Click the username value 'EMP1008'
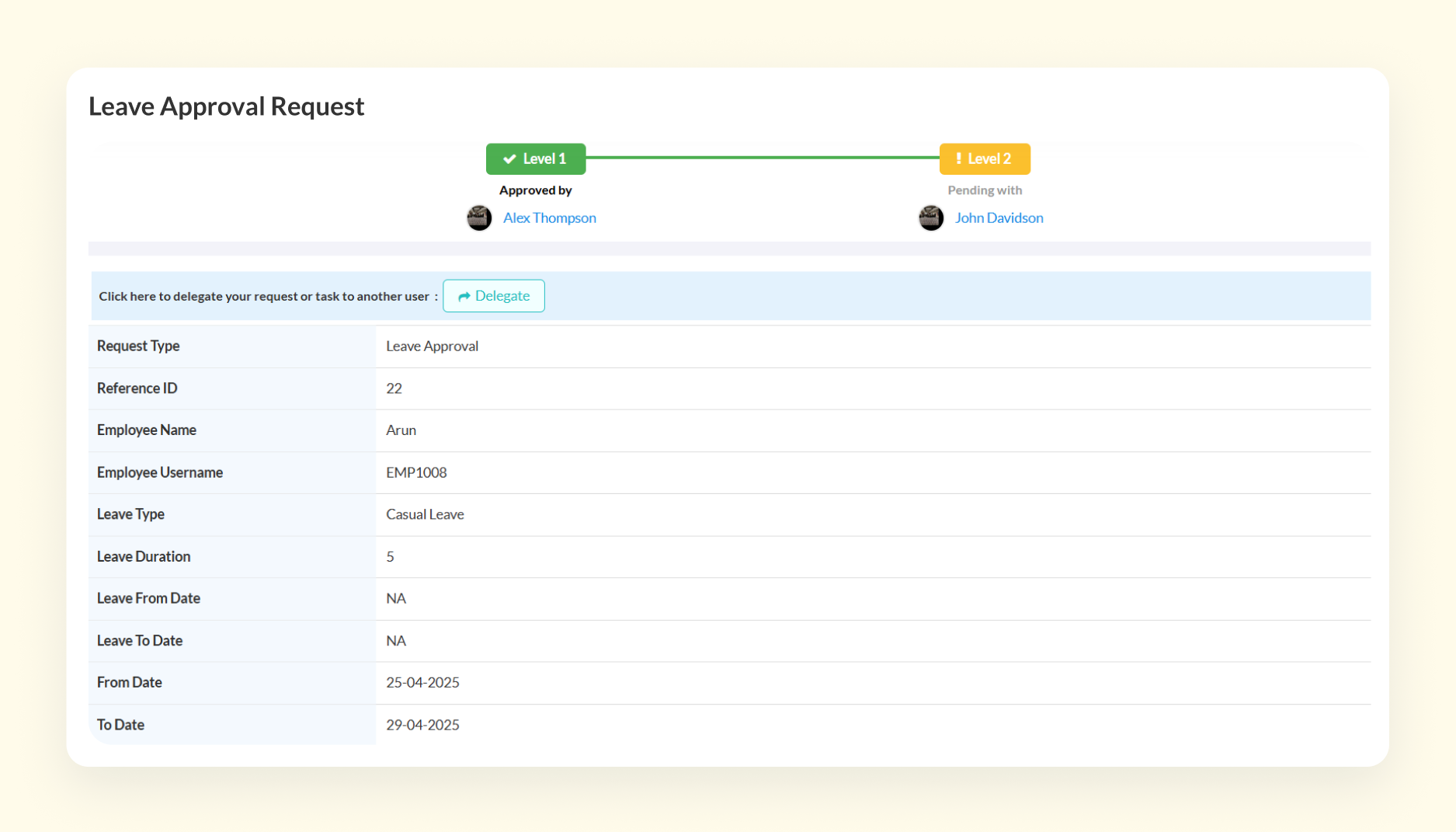 (x=416, y=472)
